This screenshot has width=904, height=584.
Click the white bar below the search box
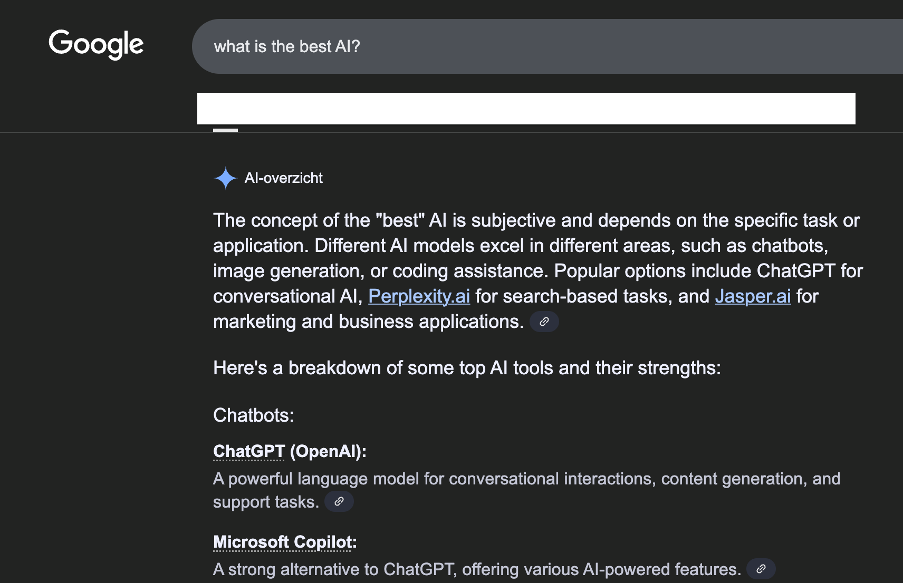526,108
